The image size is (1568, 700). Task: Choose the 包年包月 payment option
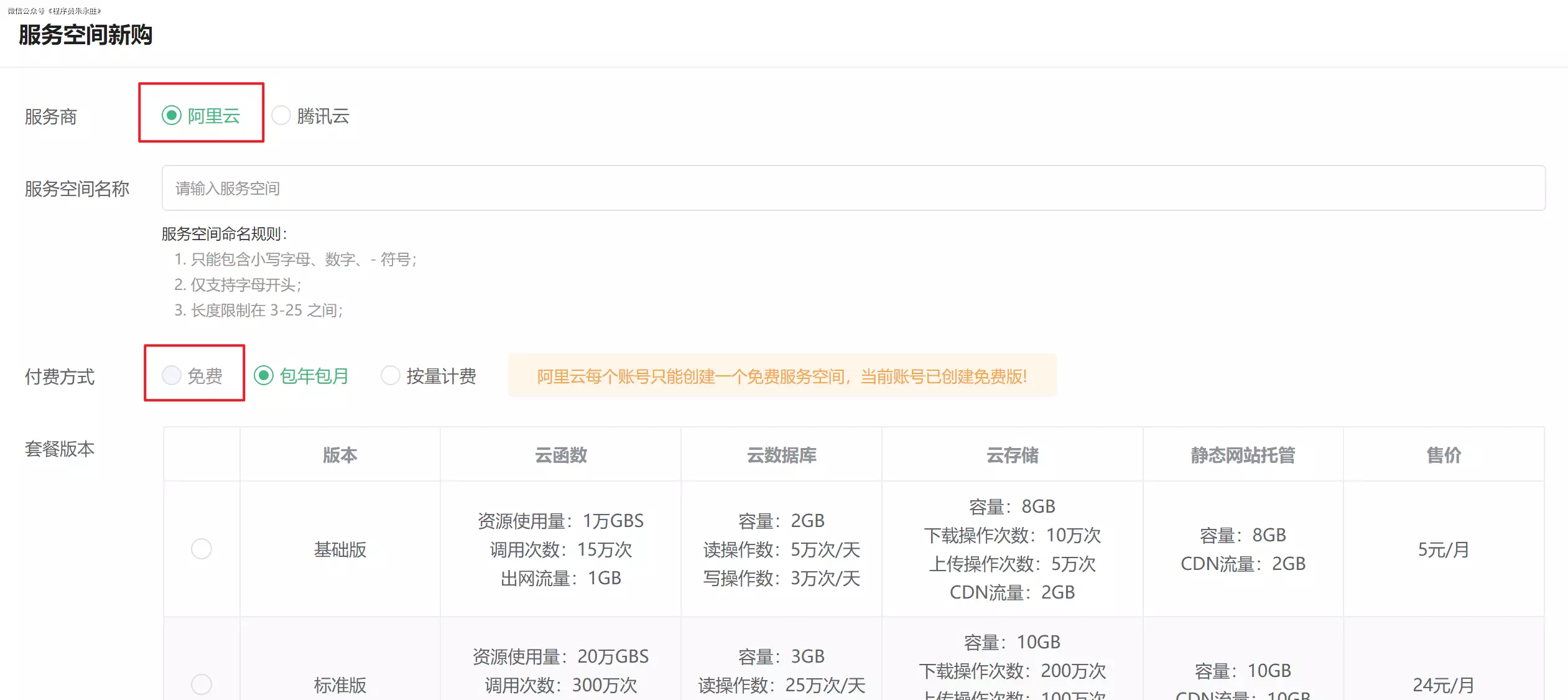264,375
